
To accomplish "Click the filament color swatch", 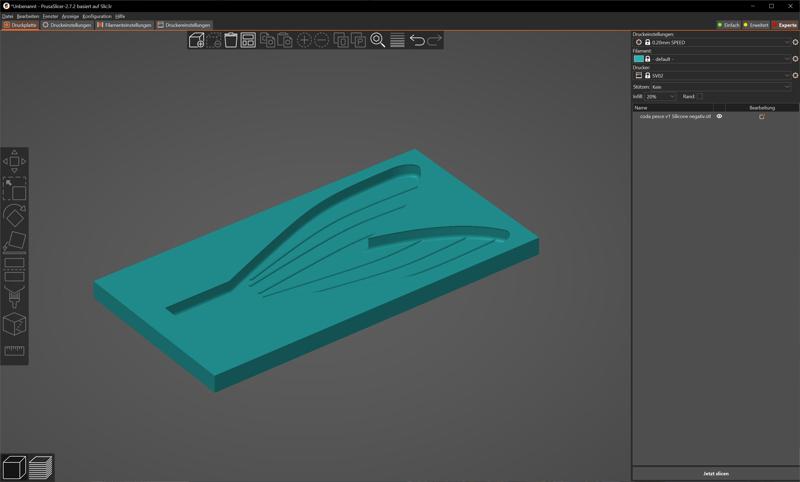I will click(639, 59).
